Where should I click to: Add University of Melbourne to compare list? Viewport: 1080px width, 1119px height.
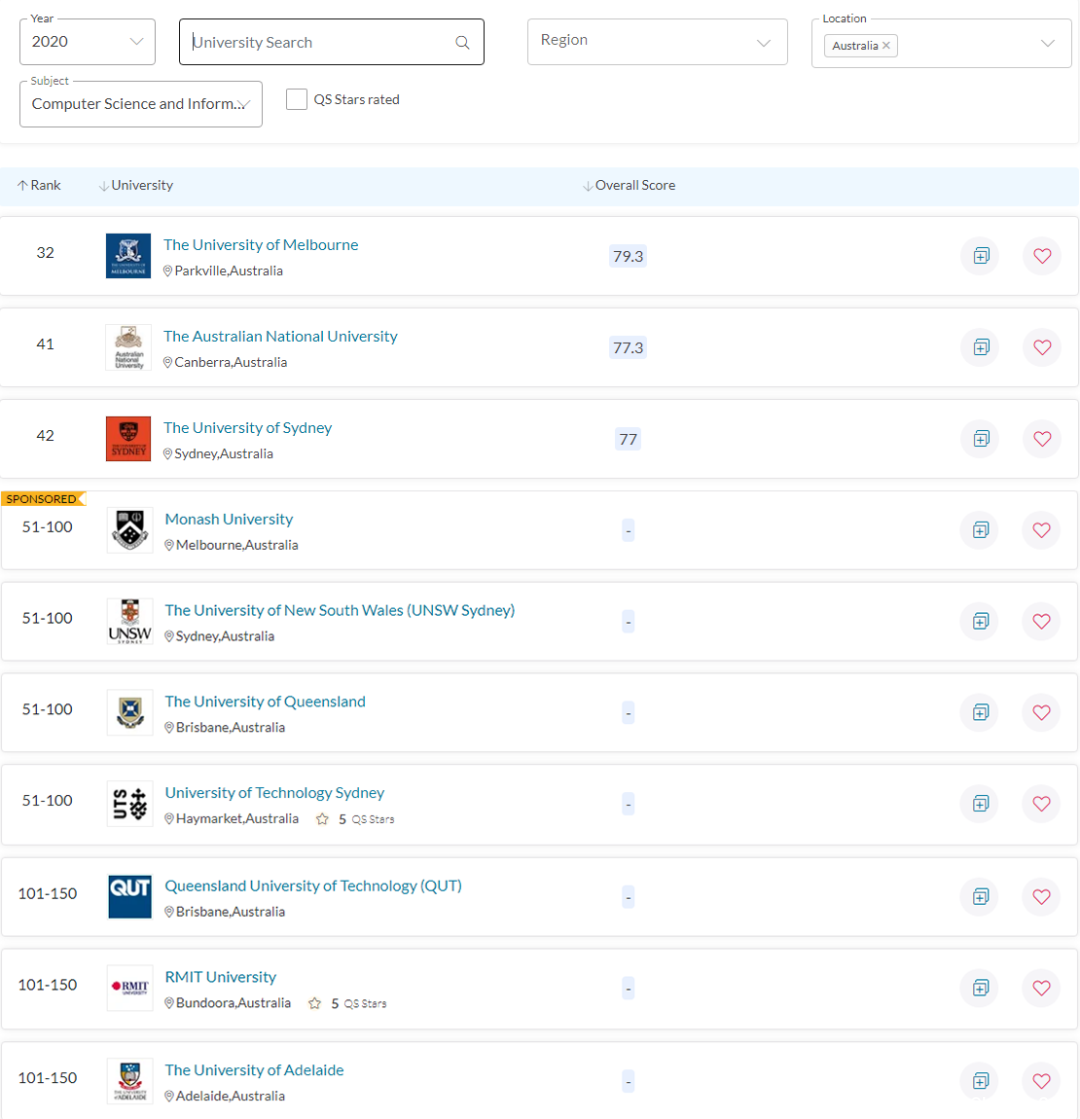[981, 255]
